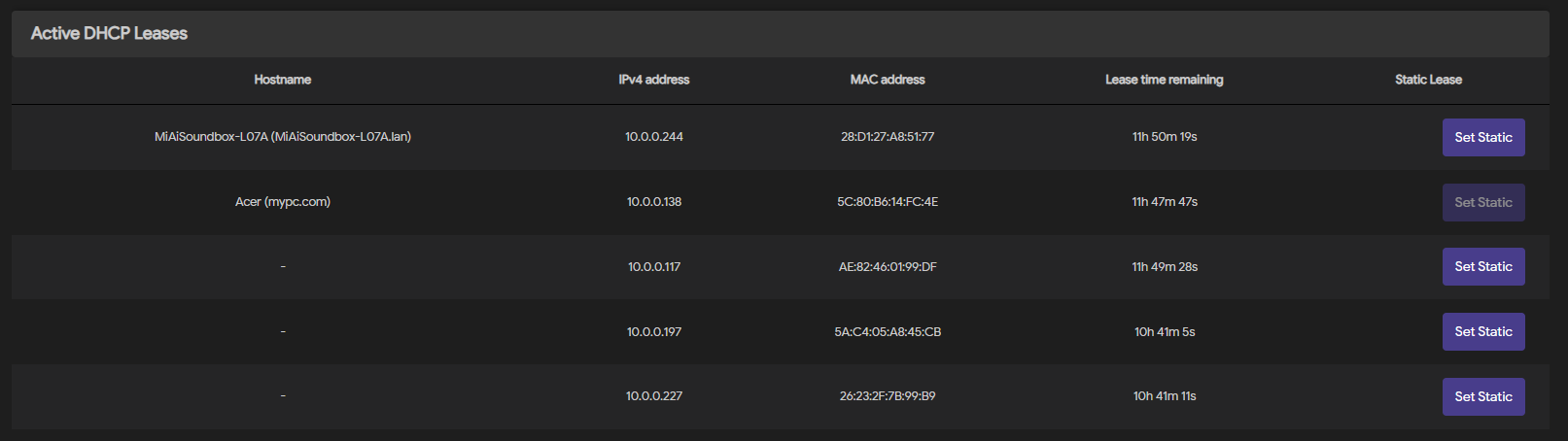Screen dimensions: 1568x441
Task: Select the Acer (mypc.com) hostname
Action: (x=283, y=202)
